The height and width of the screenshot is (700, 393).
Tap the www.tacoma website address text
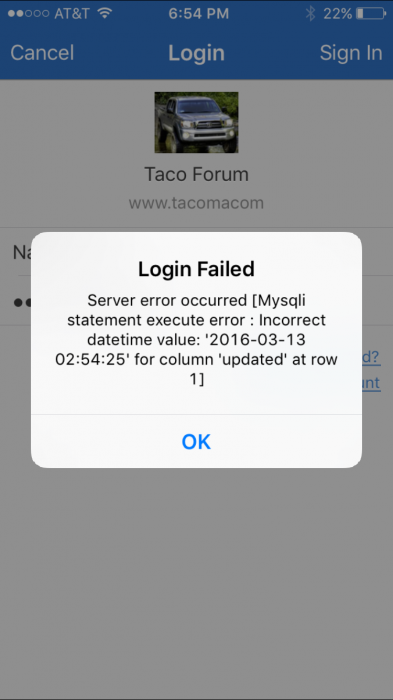pos(196,203)
